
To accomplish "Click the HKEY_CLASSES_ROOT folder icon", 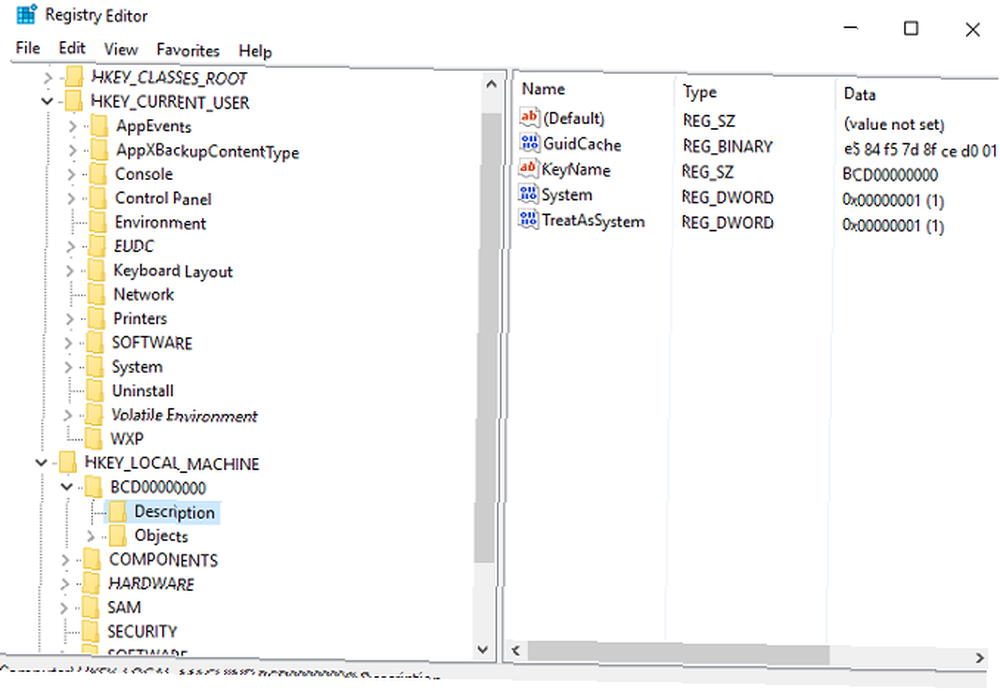I will (74, 77).
